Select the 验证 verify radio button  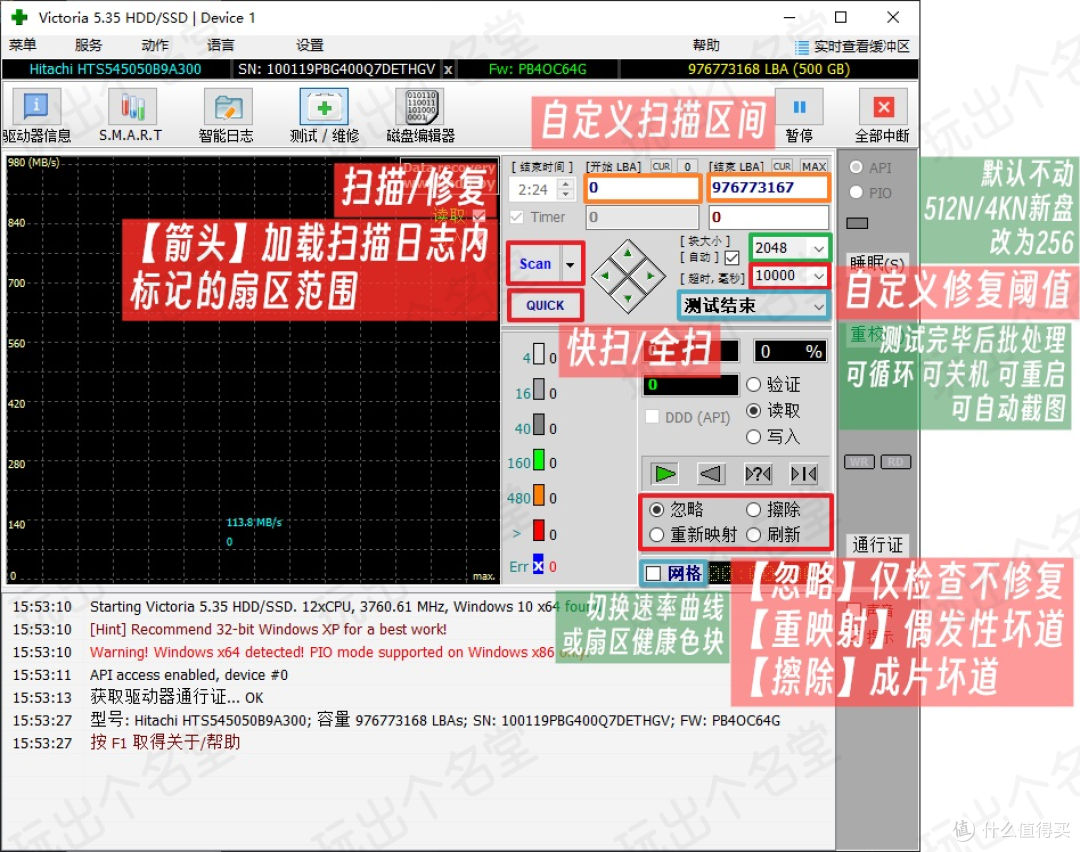[754, 384]
